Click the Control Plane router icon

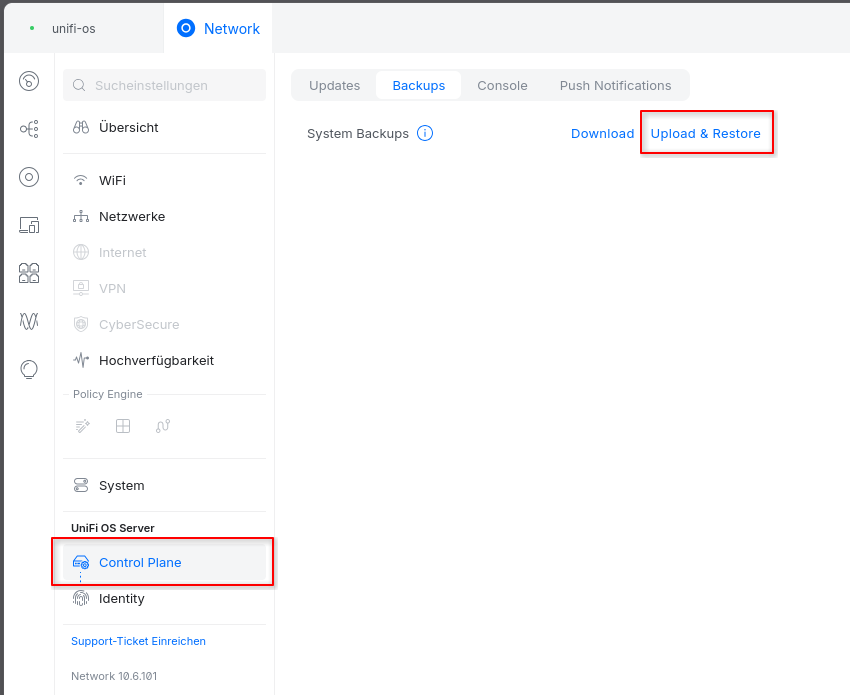pyautogui.click(x=81, y=562)
